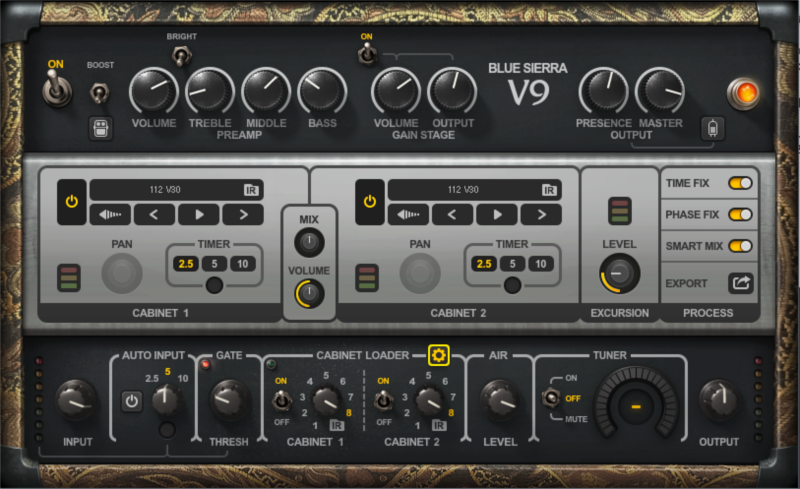
Task: Click the Cabinet 2 Pan knob
Action: (420, 273)
